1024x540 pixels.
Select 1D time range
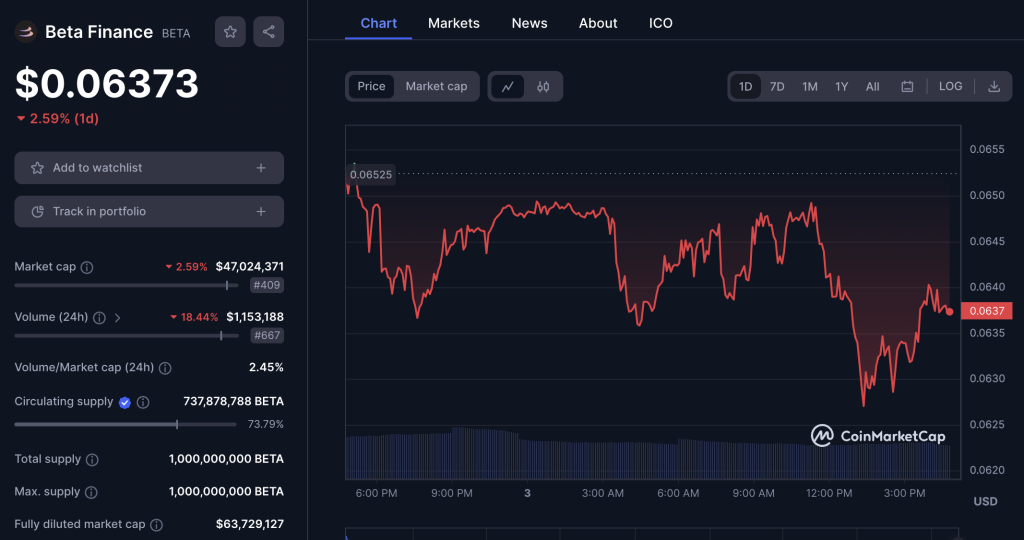(745, 86)
